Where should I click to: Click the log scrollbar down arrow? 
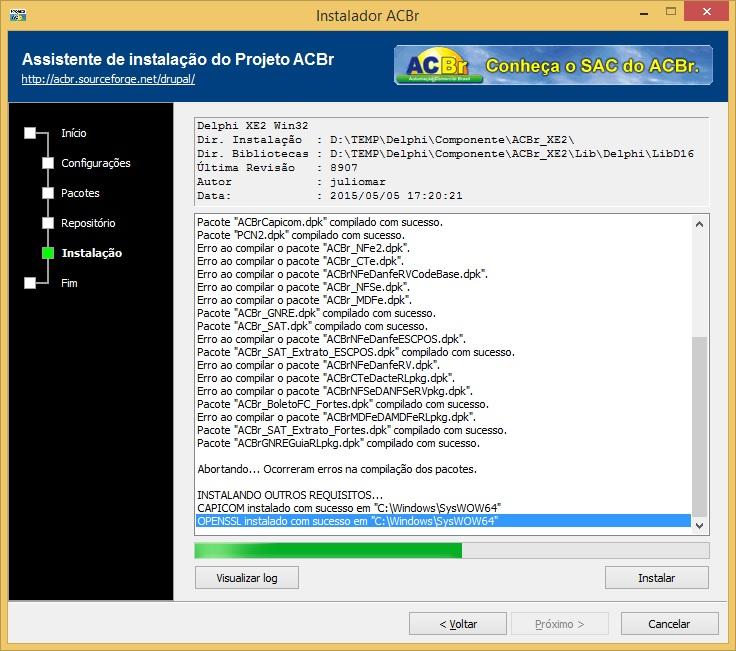699,526
